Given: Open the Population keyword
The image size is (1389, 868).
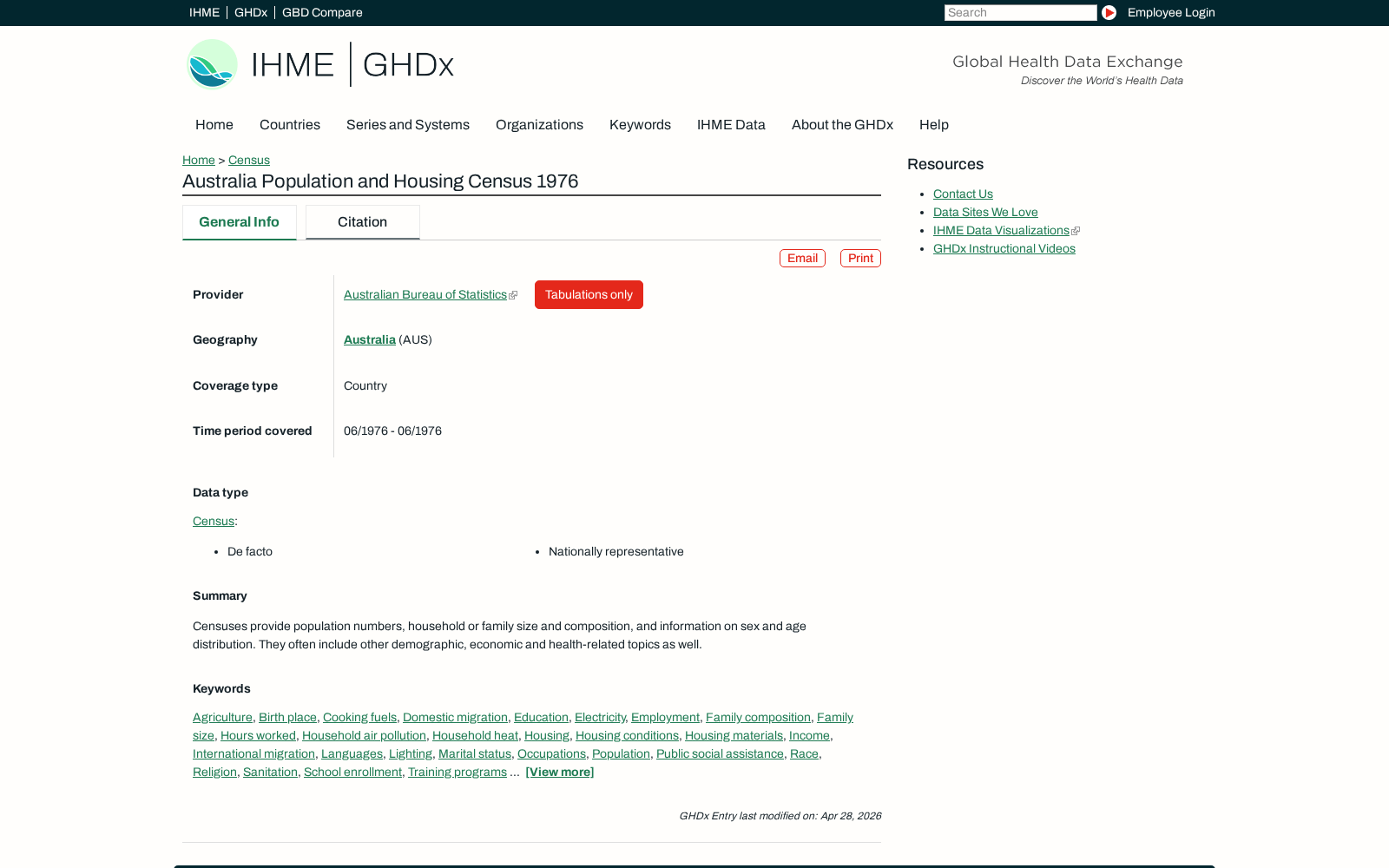Looking at the screenshot, I should click(621, 753).
